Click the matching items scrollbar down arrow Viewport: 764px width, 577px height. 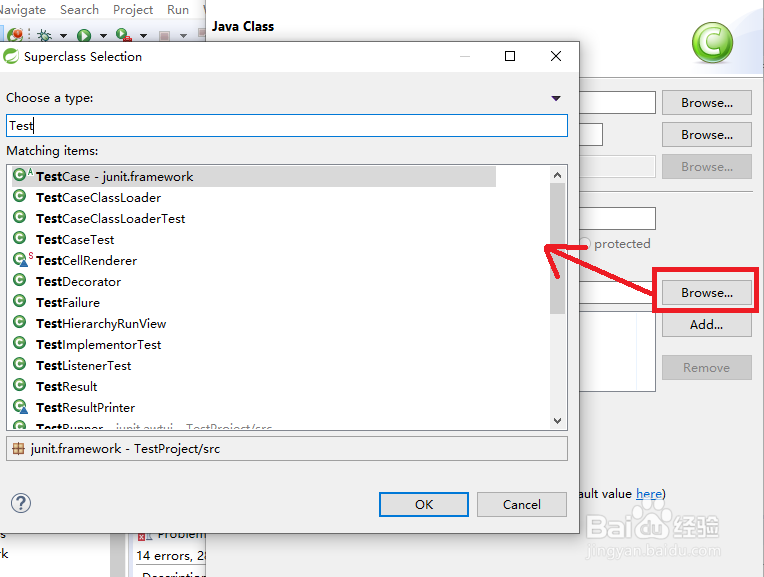tap(558, 421)
